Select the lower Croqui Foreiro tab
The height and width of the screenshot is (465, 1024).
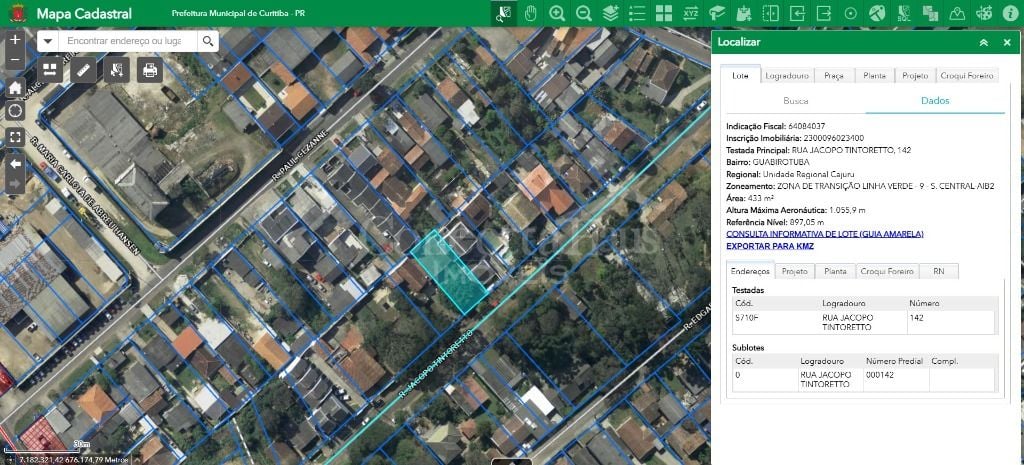coord(887,271)
